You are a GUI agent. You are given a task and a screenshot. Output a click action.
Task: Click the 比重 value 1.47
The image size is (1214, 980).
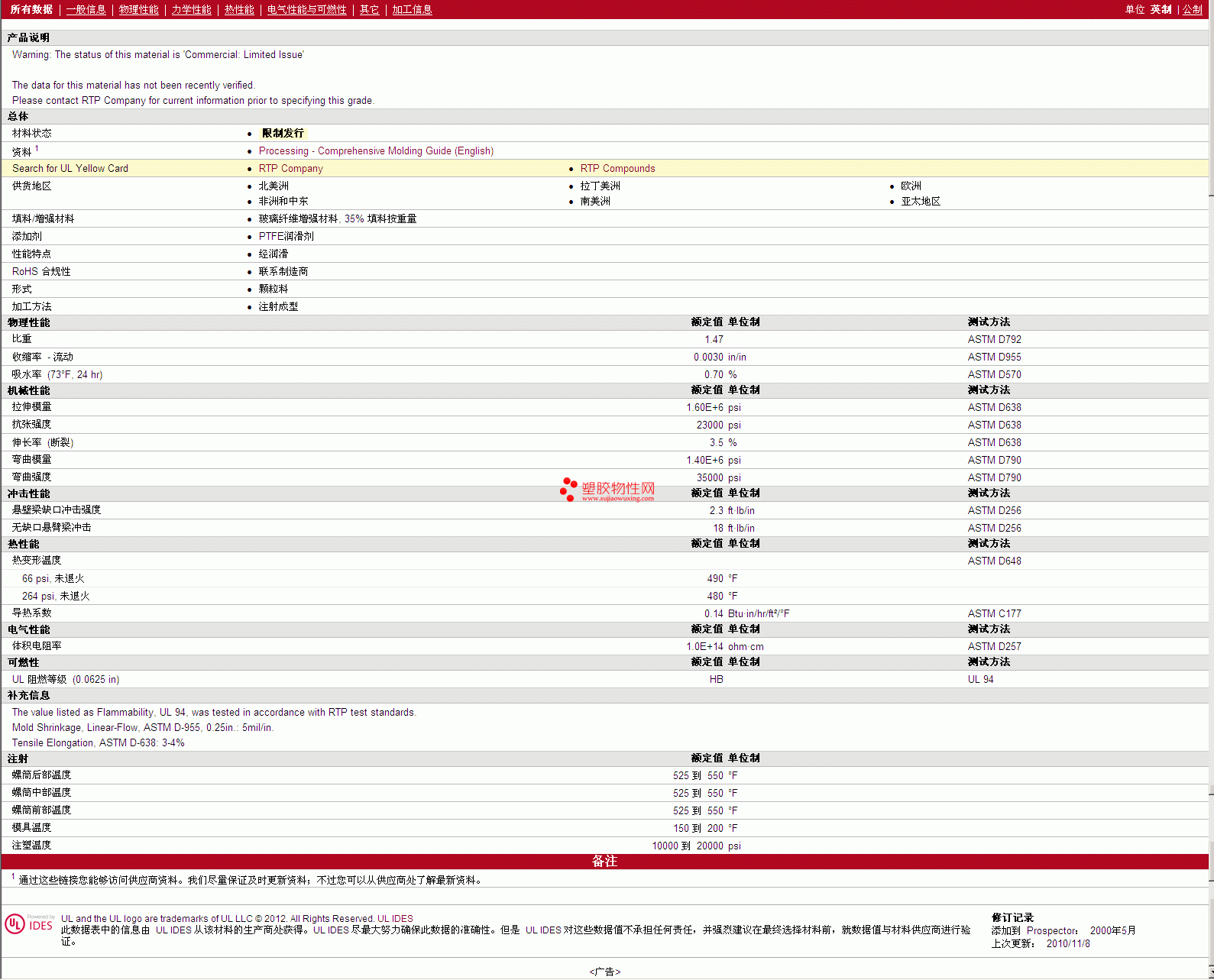point(714,340)
